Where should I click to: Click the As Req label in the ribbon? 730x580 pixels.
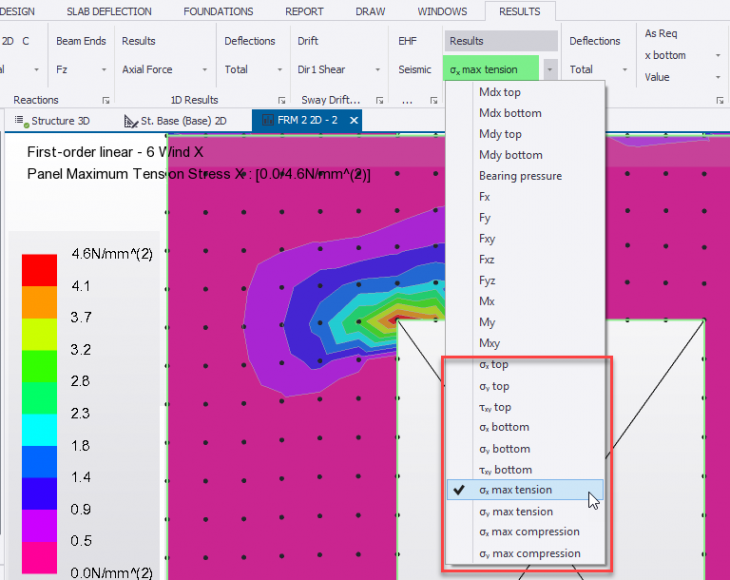pos(661,34)
